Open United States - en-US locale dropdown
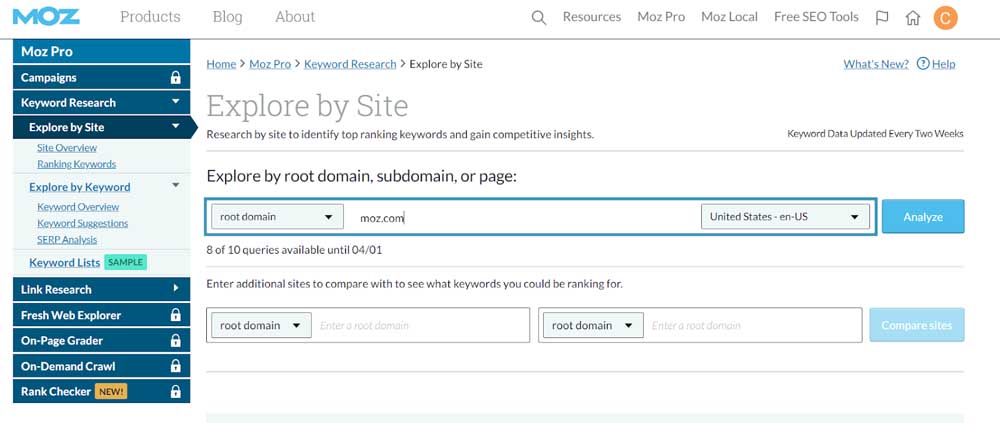Screen dimensions: 1000x423 pyautogui.click(x=784, y=217)
